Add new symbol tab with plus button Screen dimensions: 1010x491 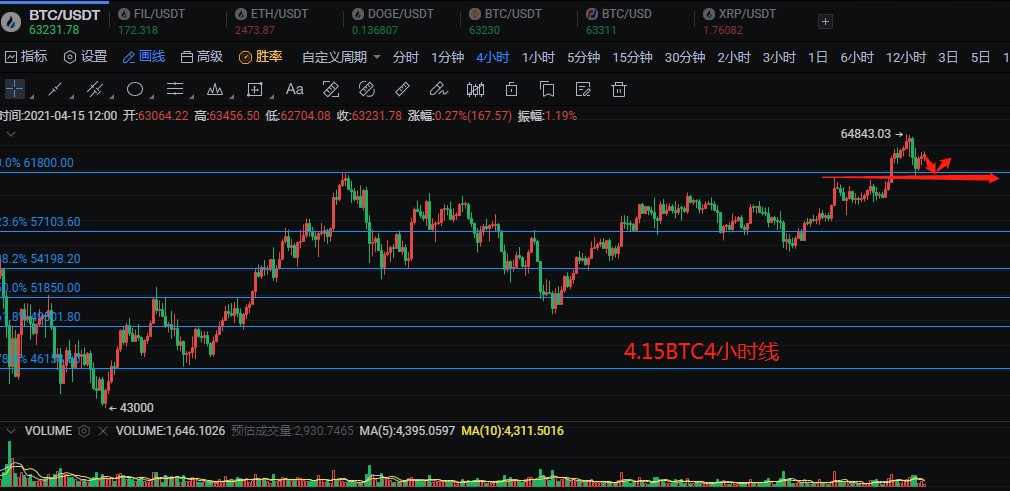[825, 21]
